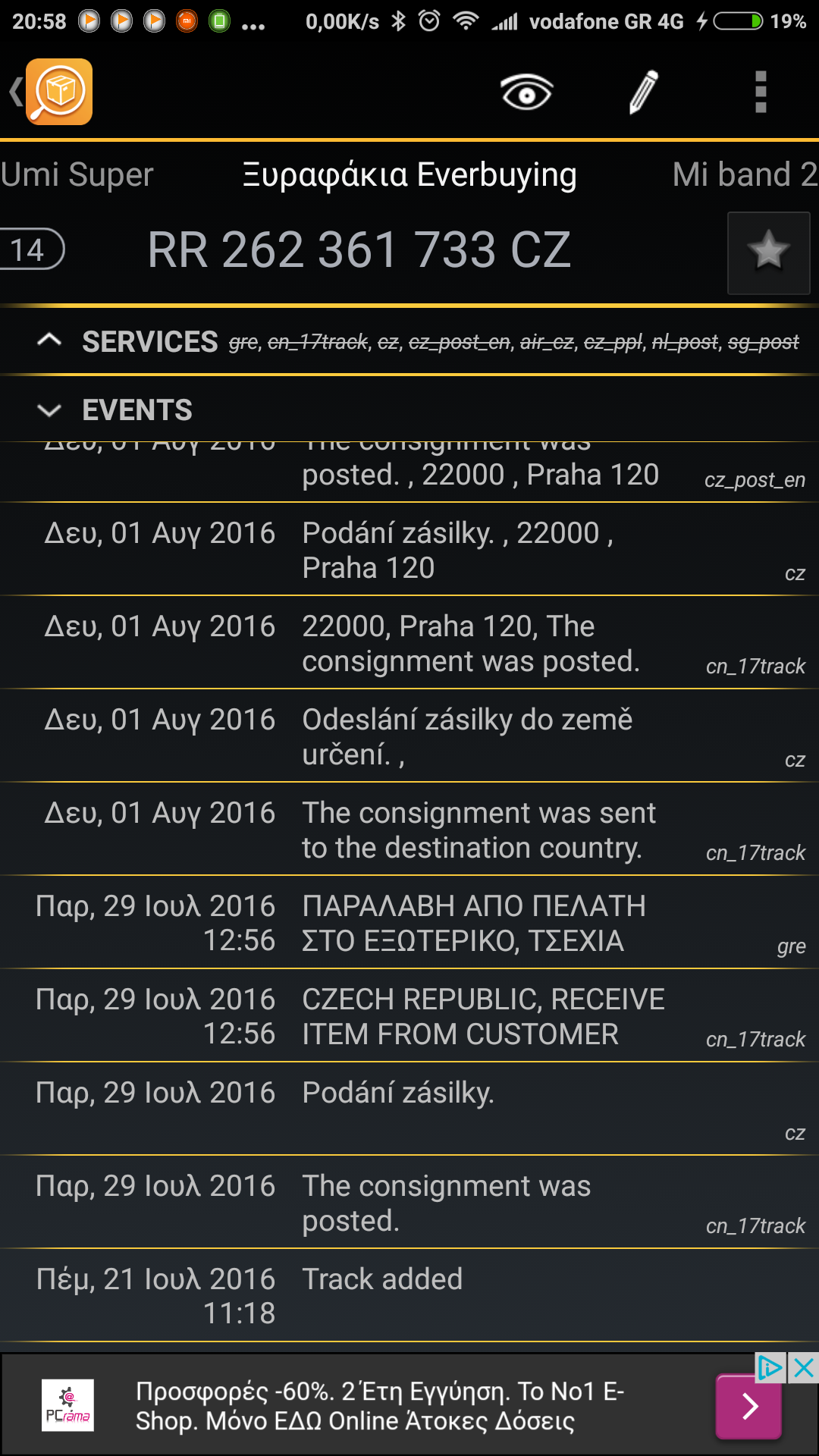Viewport: 819px width, 1456px height.
Task: Tap the orange package tracker app icon
Action: tap(59, 92)
